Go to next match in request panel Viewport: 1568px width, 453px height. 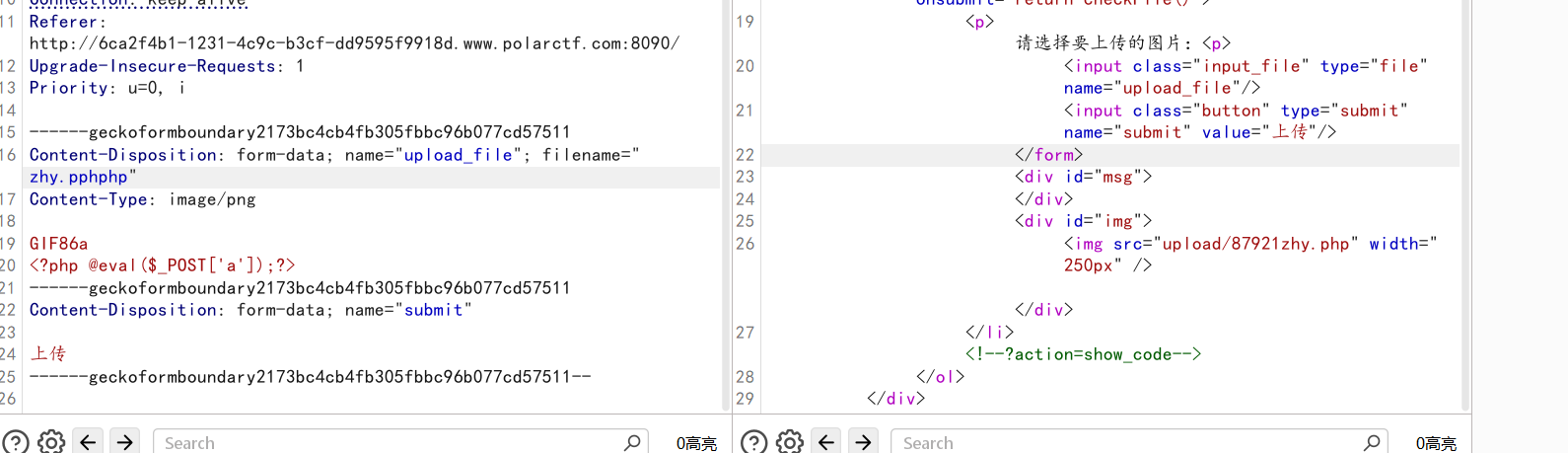124,442
